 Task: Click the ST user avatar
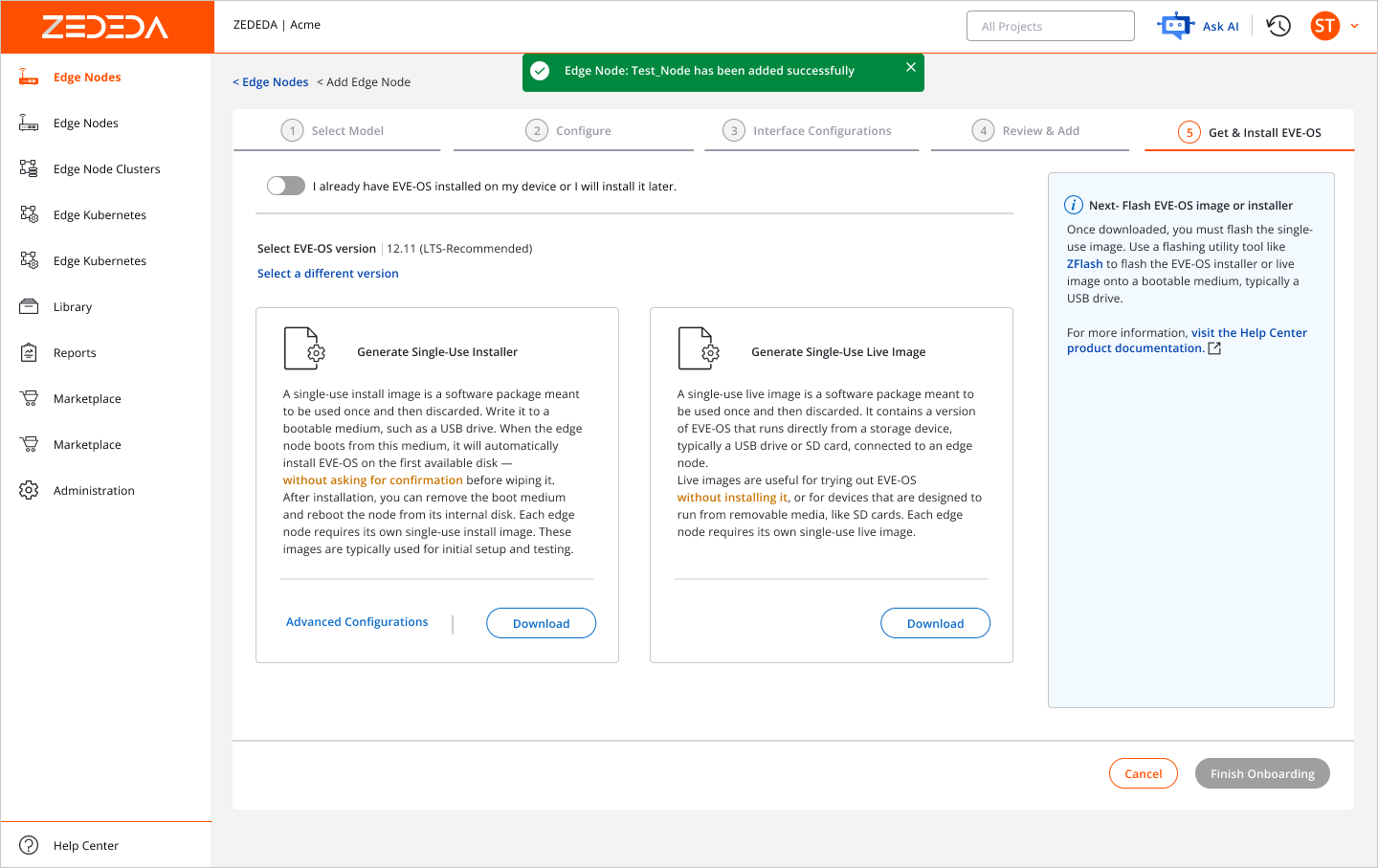pyautogui.click(x=1324, y=26)
